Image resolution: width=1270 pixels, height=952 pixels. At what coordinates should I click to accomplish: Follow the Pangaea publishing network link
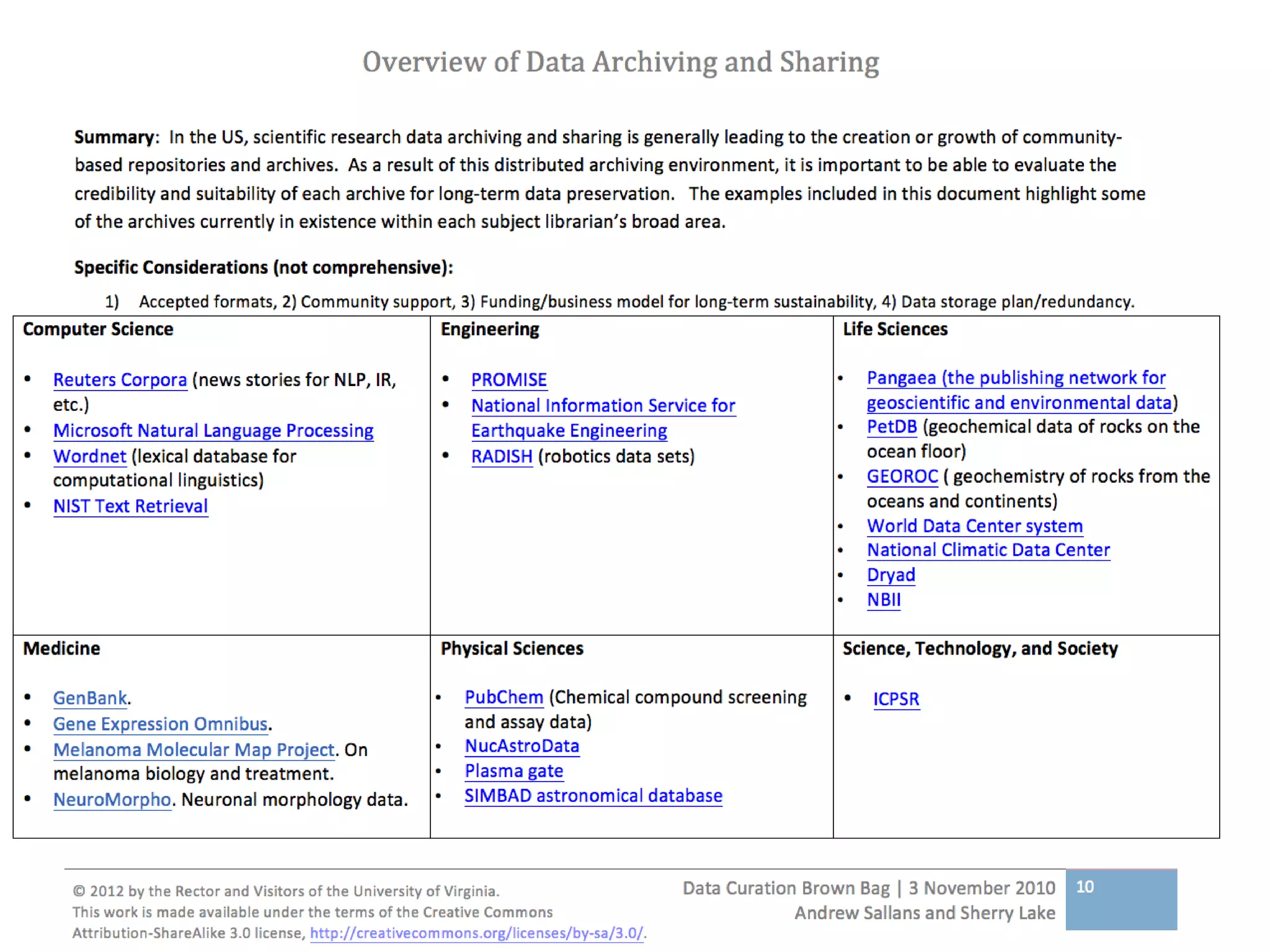click(x=1016, y=377)
